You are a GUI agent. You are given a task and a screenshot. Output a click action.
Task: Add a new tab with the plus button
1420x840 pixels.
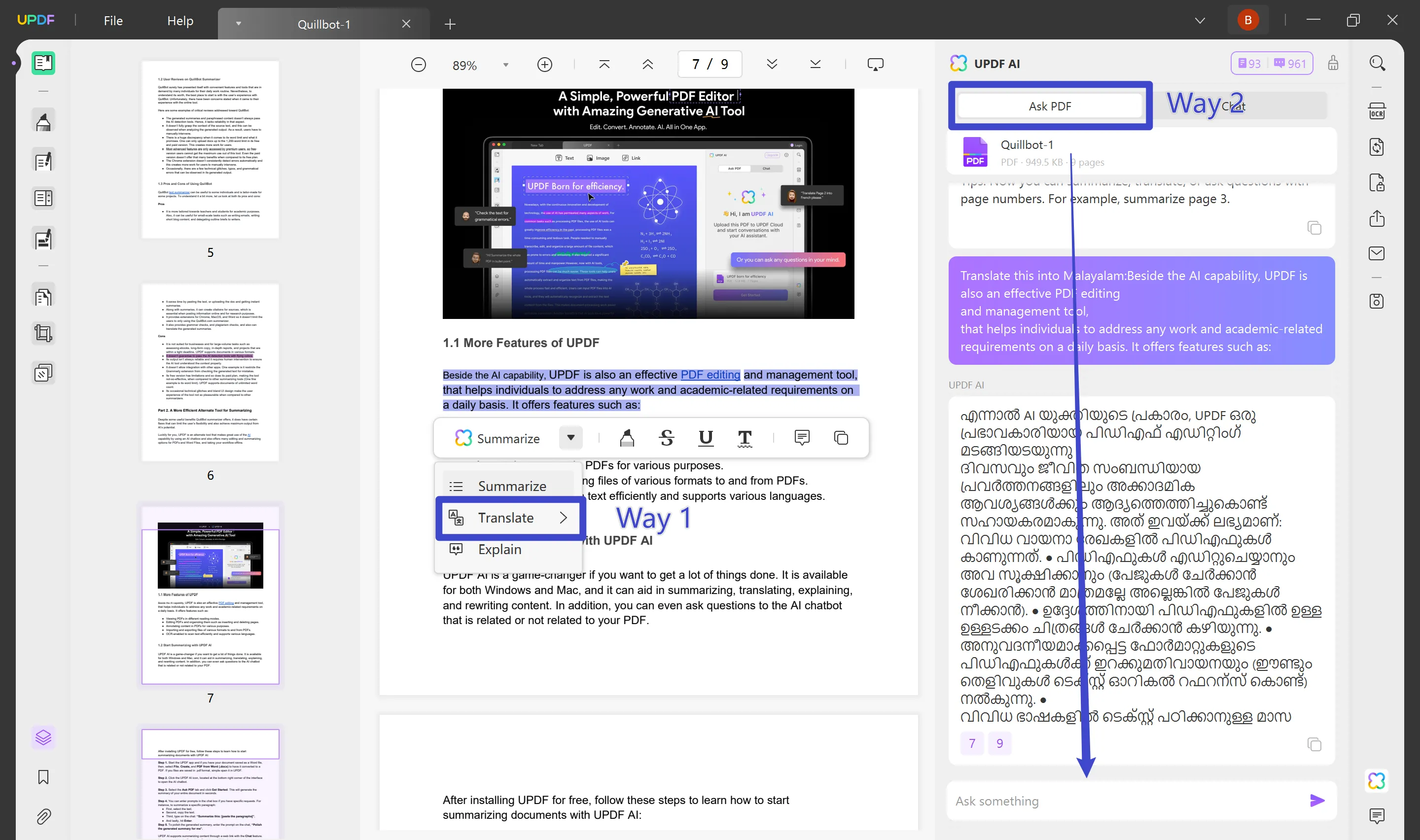click(450, 24)
